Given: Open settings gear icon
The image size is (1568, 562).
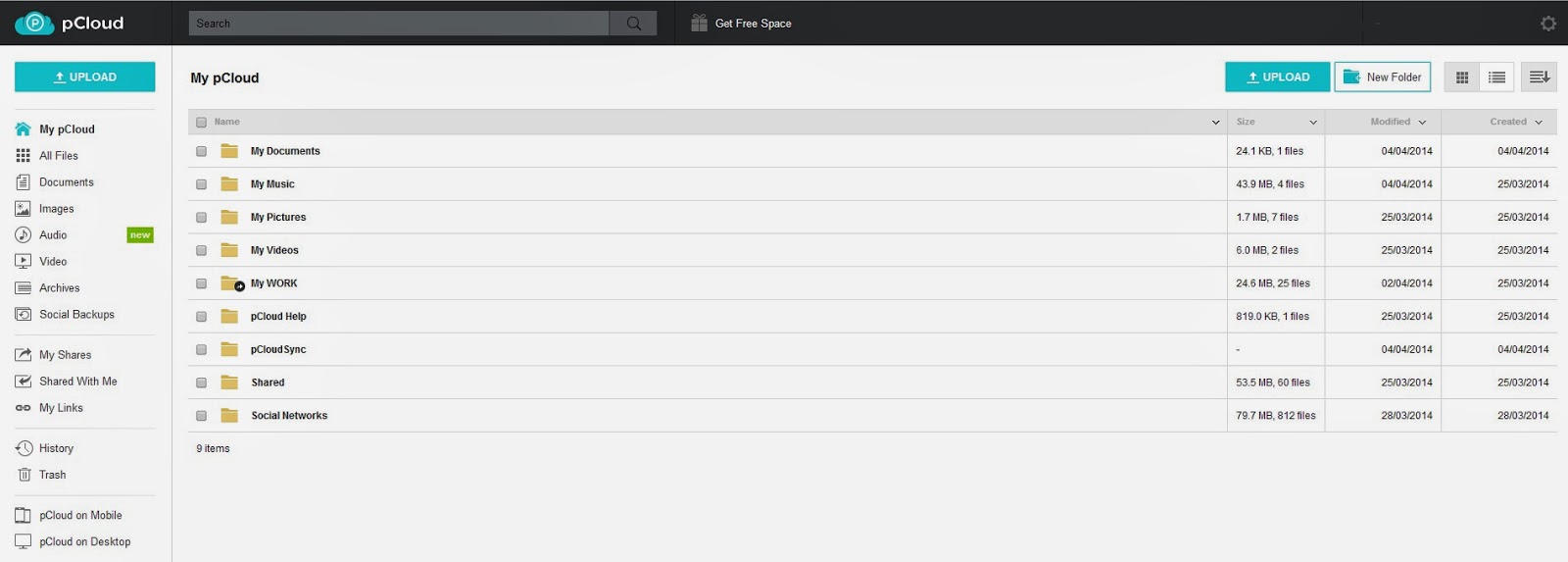Looking at the screenshot, I should pyautogui.click(x=1548, y=24).
